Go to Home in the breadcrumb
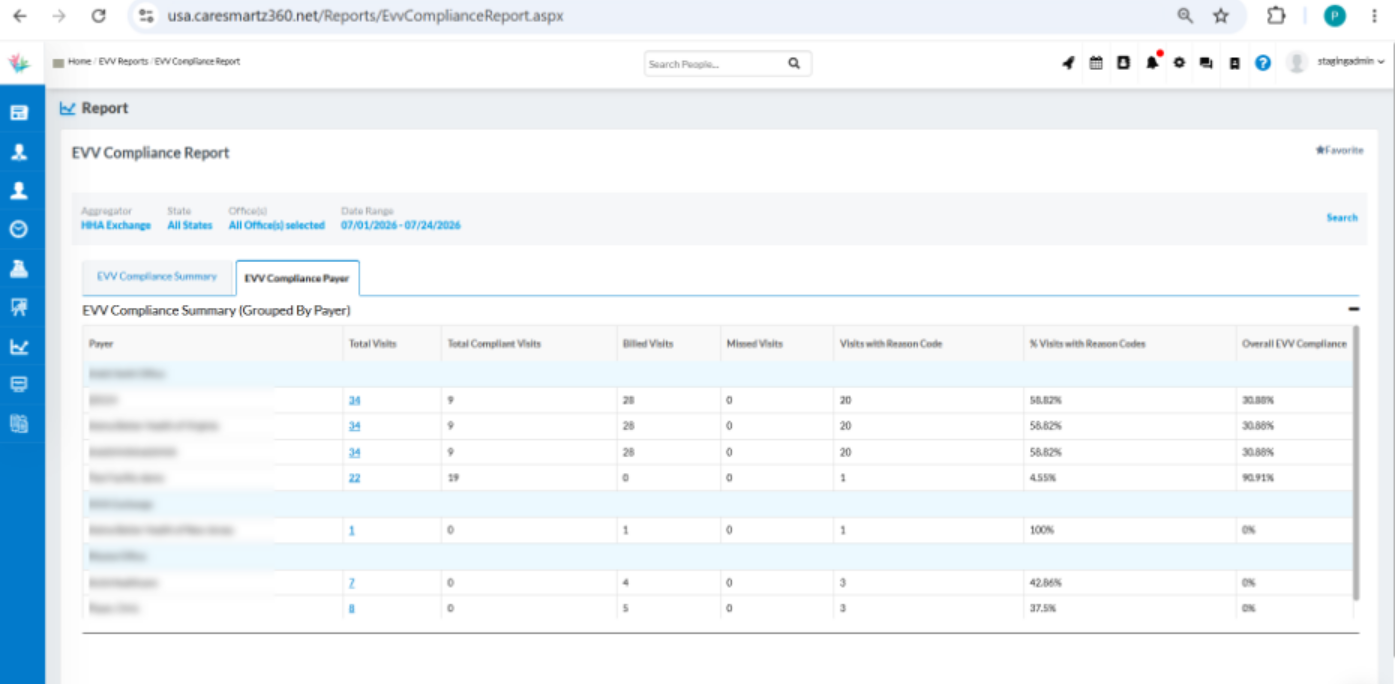 (79, 62)
